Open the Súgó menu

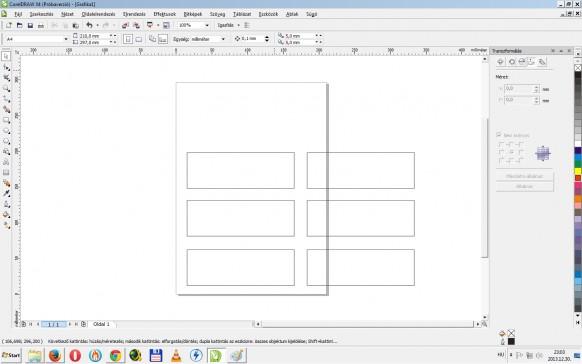(311, 14)
